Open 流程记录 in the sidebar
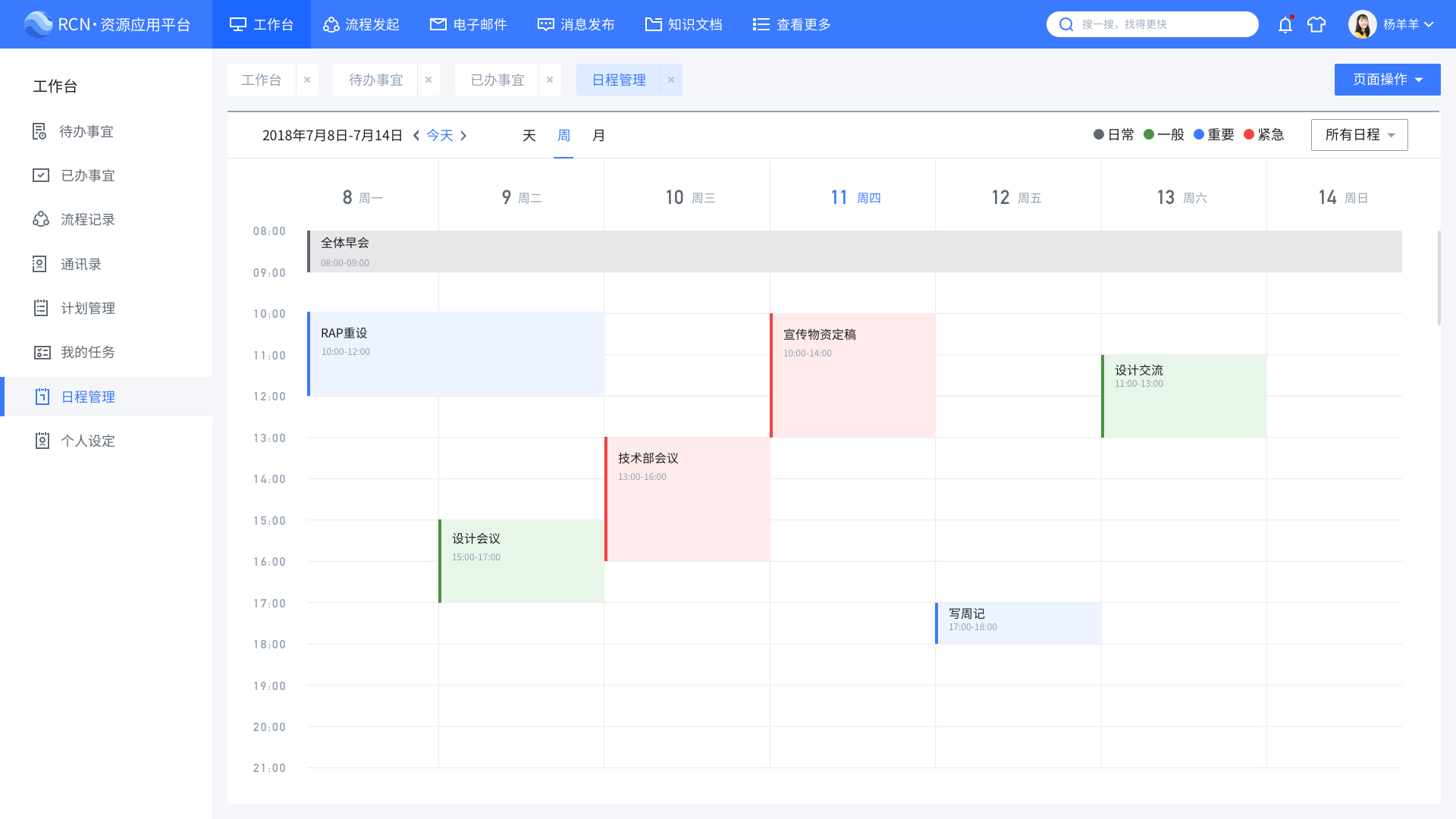Screen dimensions: 1456x819 87,220
